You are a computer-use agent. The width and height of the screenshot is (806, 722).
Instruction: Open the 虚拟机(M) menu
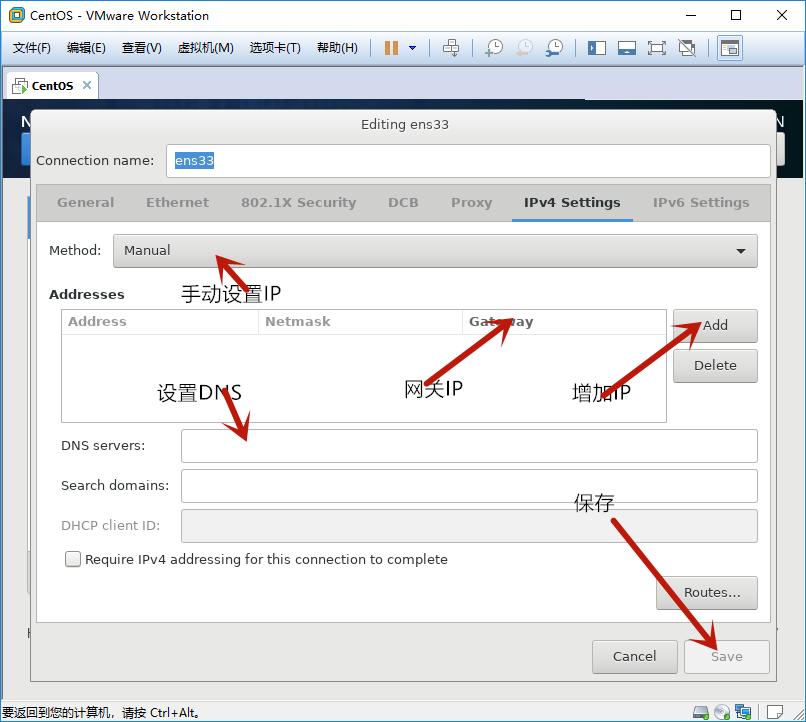(x=206, y=48)
